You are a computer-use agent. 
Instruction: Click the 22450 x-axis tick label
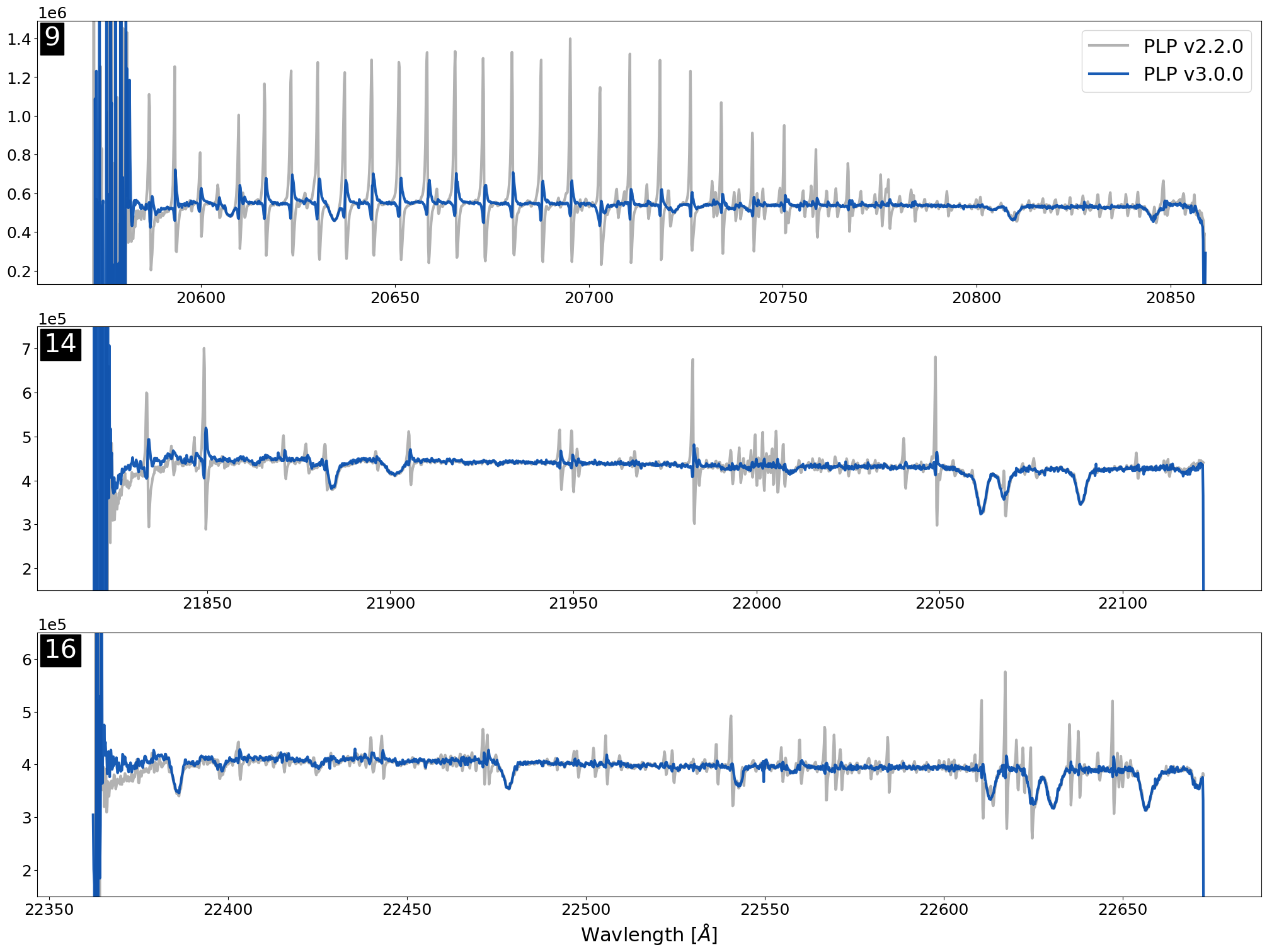point(407,909)
